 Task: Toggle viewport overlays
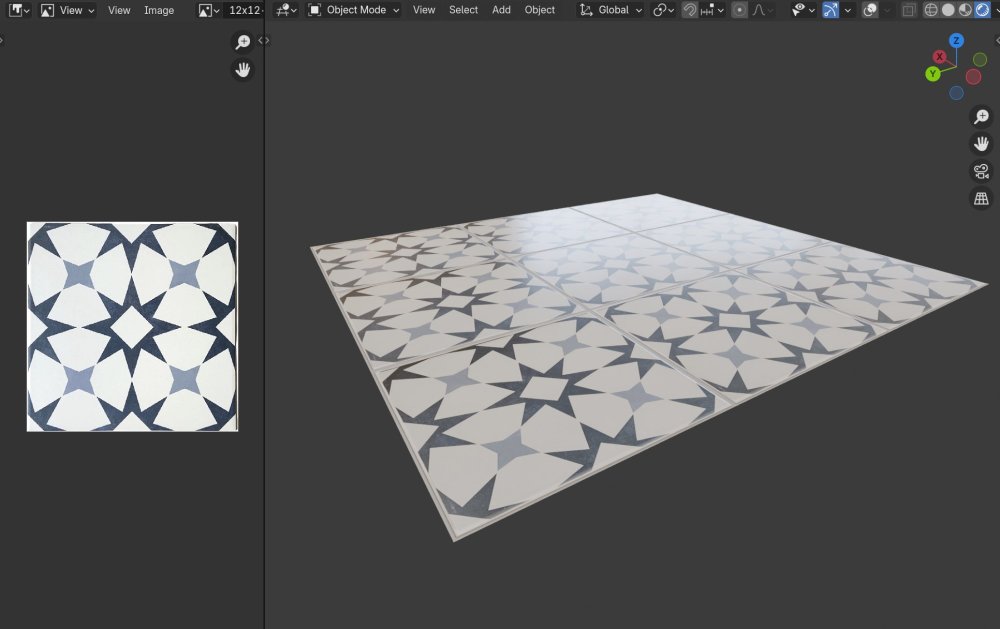click(x=870, y=10)
